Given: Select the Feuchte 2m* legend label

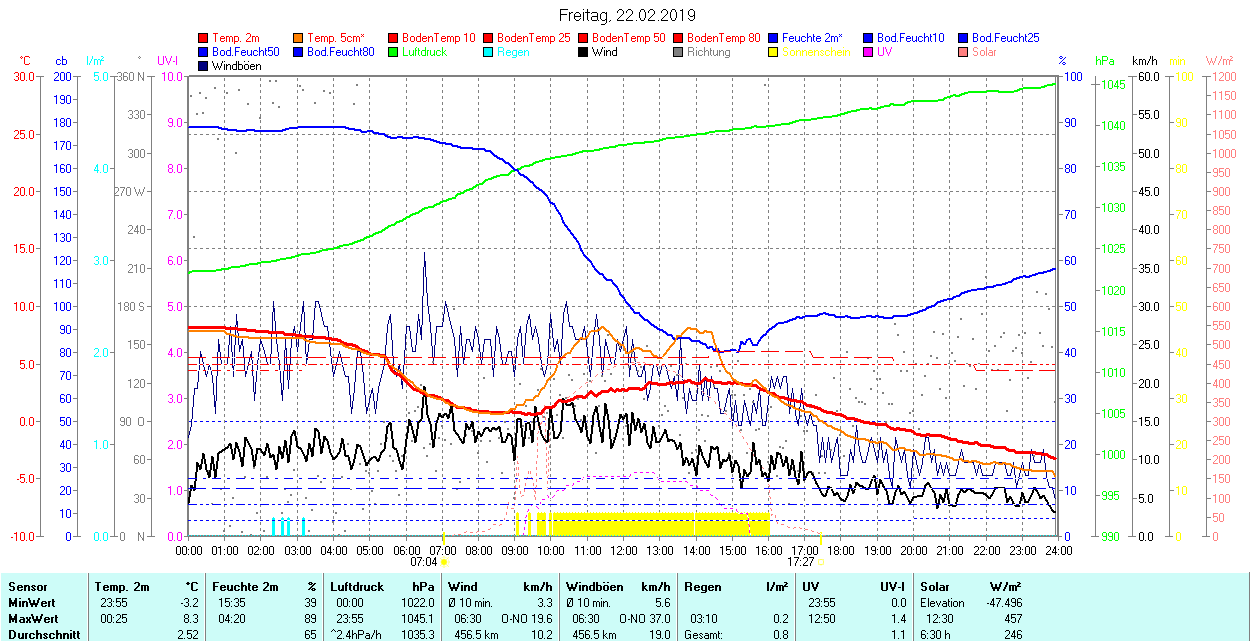Looking at the screenshot, I should click(x=813, y=38).
